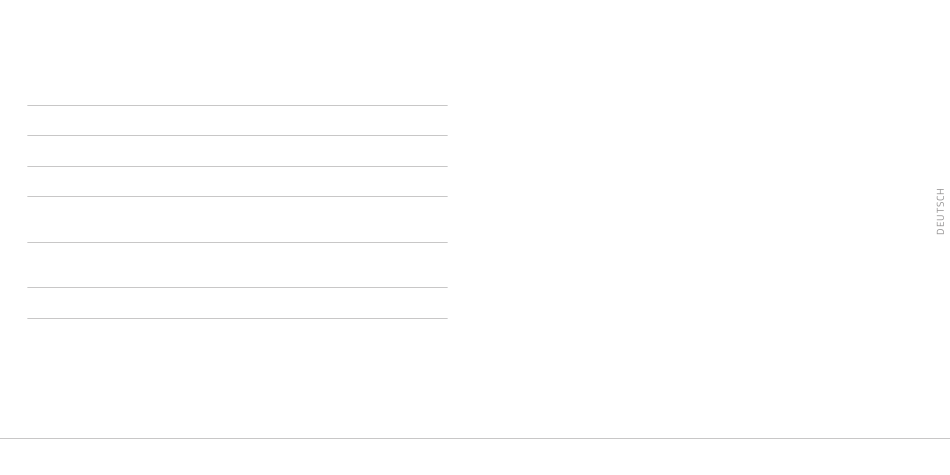Click the bottom table rule line
This screenshot has height=475, width=950.
click(238, 319)
